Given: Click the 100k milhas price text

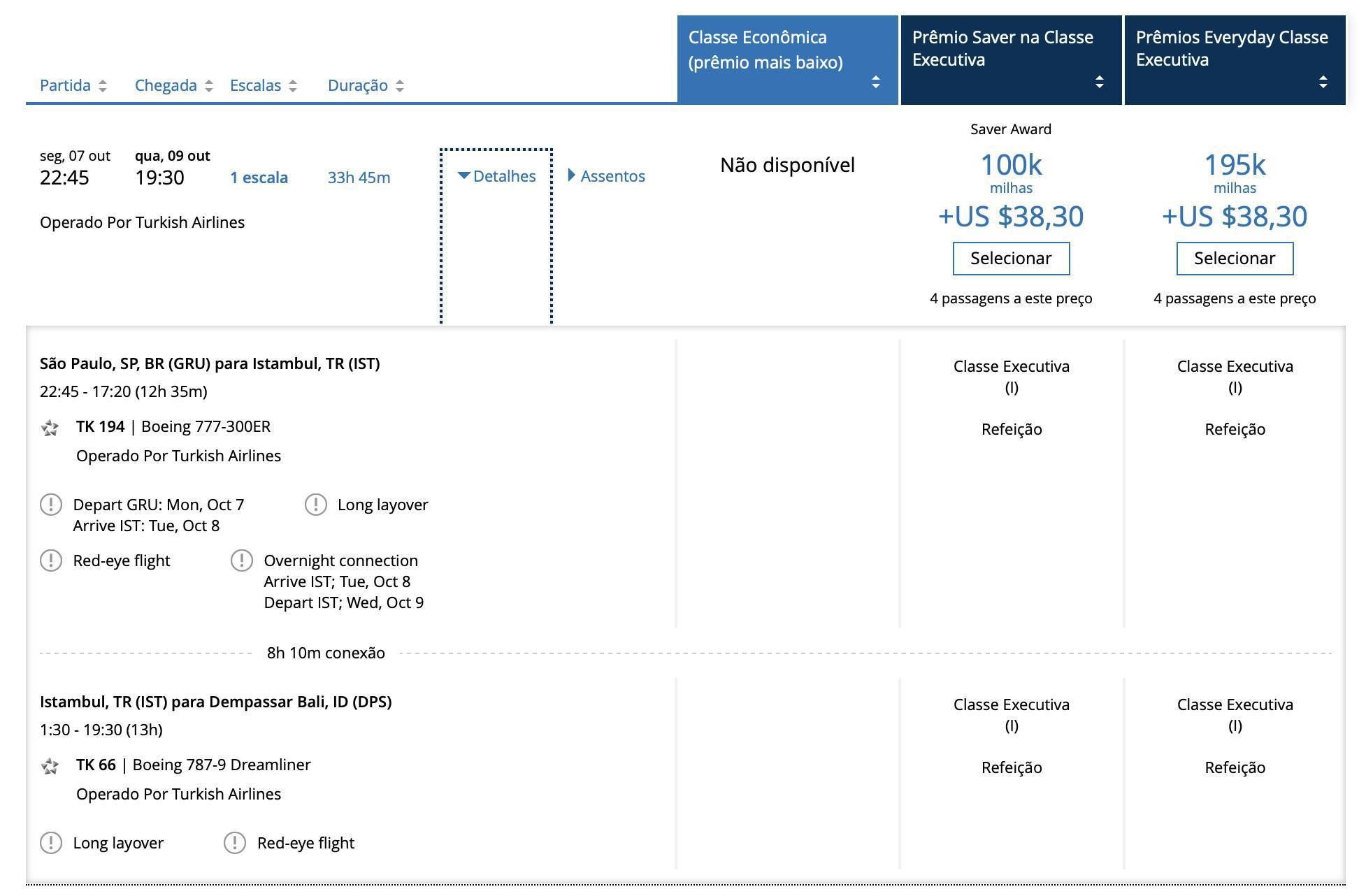Looking at the screenshot, I should (1011, 173).
